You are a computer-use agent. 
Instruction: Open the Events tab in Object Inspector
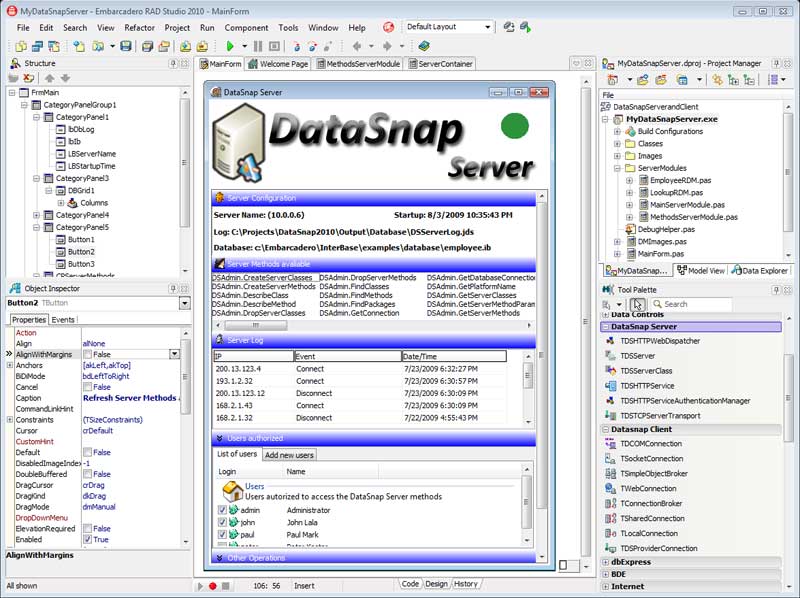coord(63,320)
